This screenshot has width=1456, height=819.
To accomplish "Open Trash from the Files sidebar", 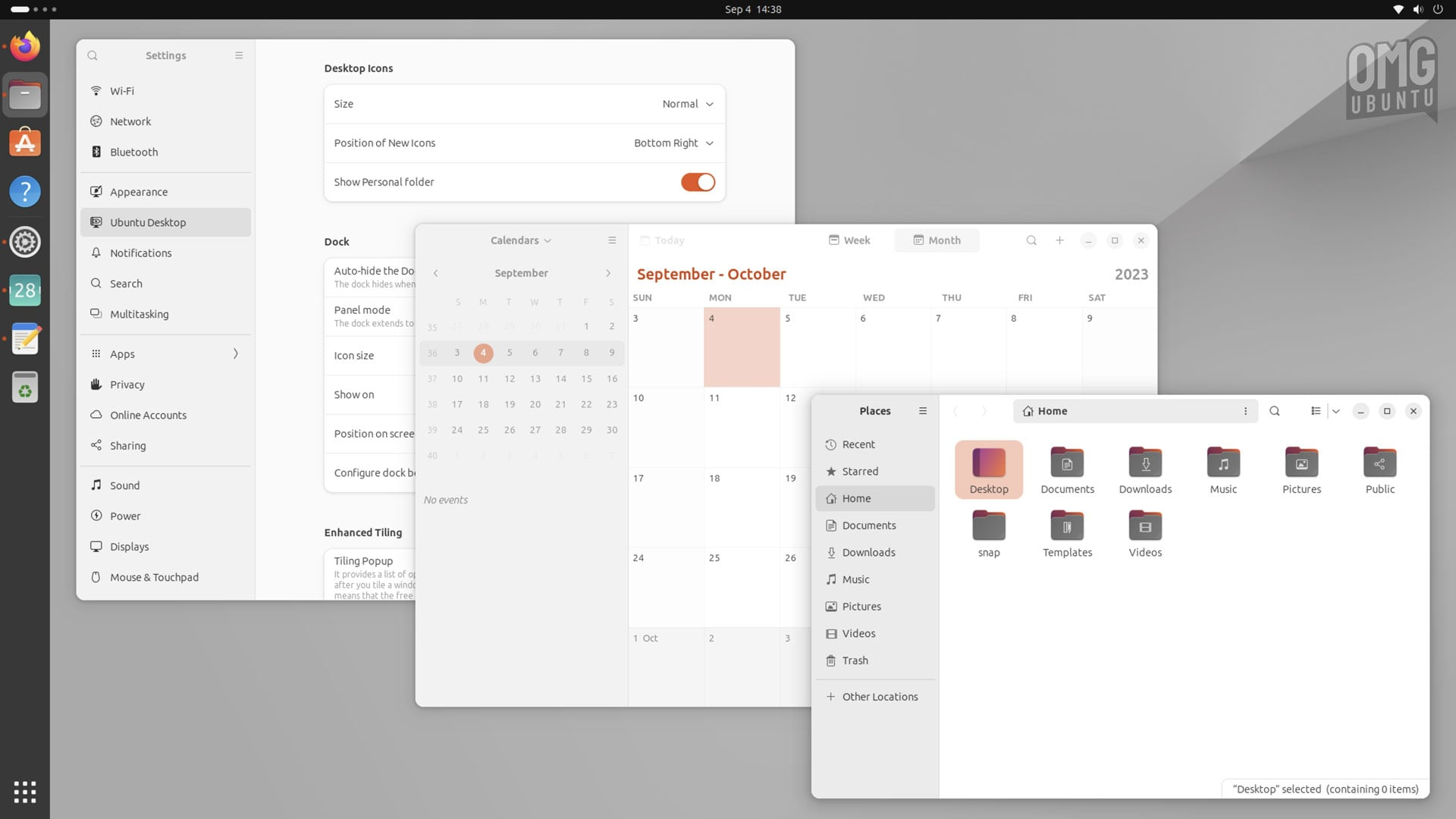I will pyautogui.click(x=855, y=660).
